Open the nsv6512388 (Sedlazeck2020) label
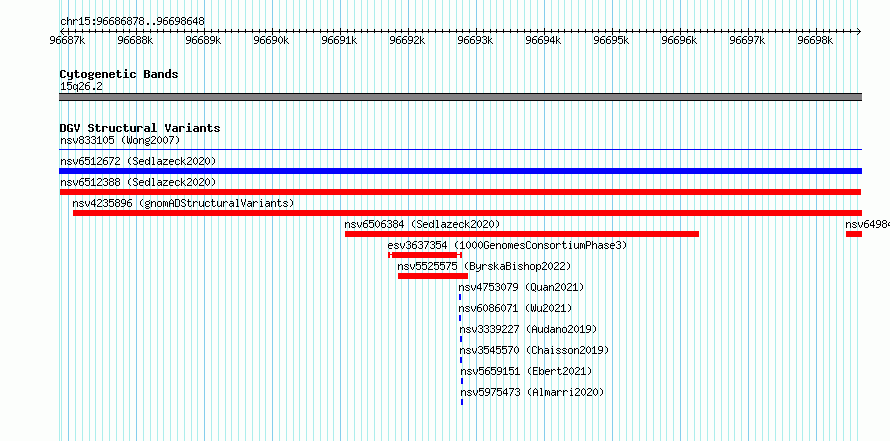This screenshot has width=890, height=441. (138, 182)
